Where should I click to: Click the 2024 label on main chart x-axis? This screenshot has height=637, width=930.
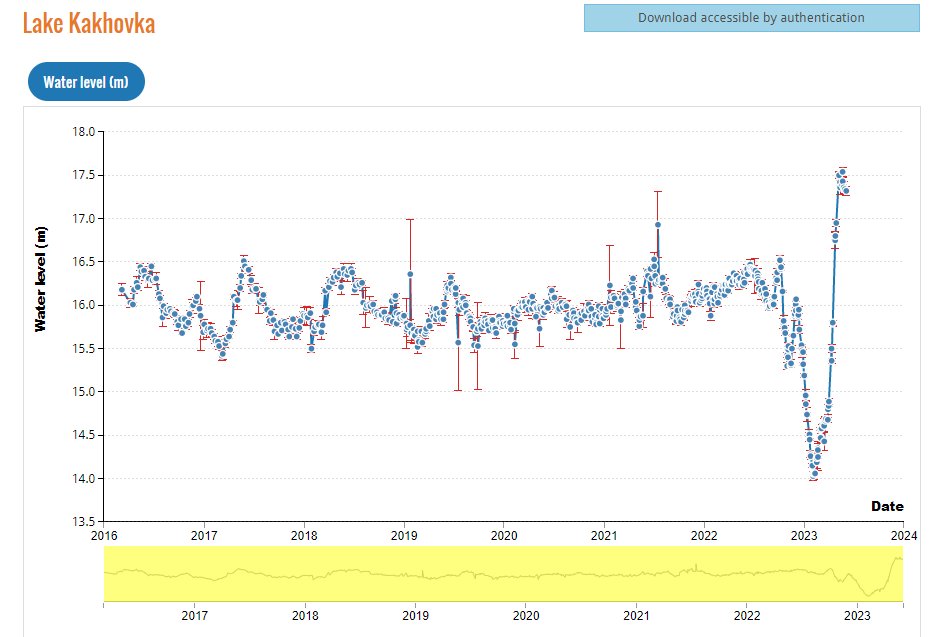click(903, 535)
